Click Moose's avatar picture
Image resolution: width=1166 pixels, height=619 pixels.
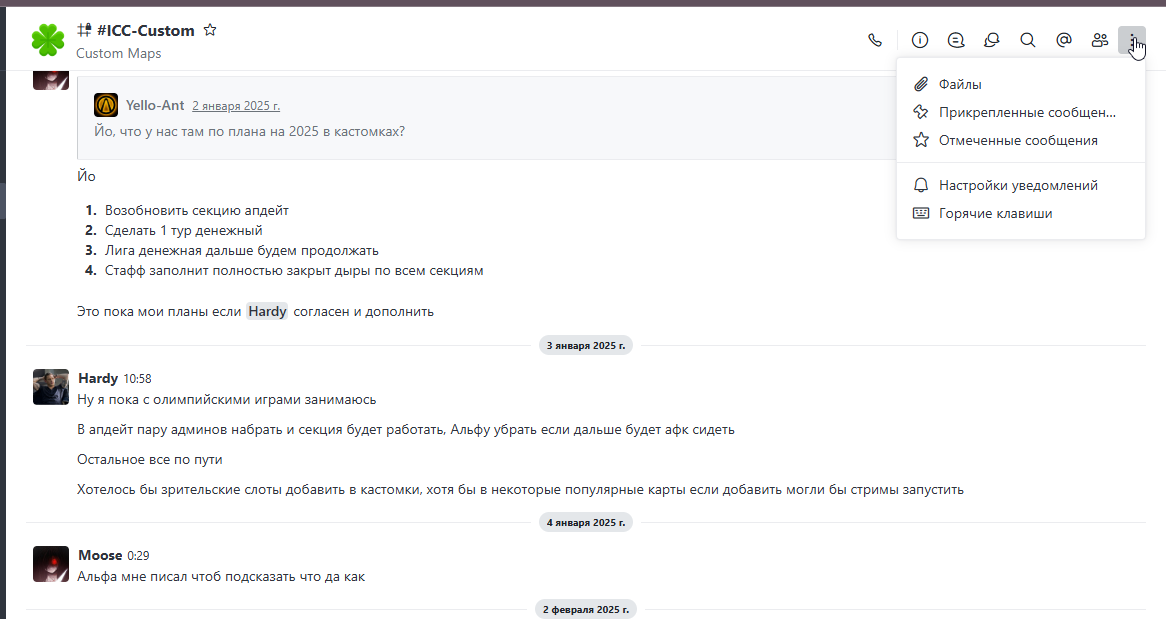51,564
